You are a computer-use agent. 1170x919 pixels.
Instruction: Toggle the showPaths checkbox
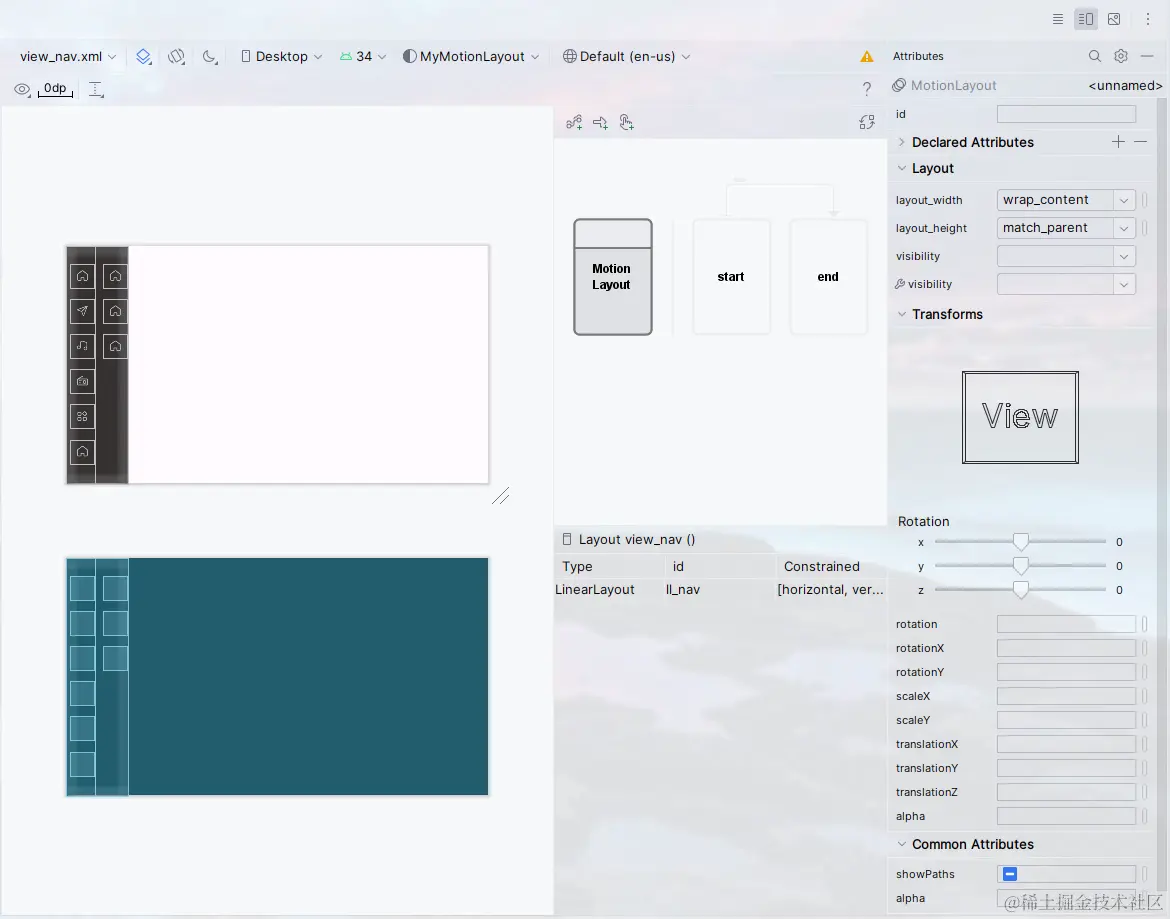coord(1010,874)
